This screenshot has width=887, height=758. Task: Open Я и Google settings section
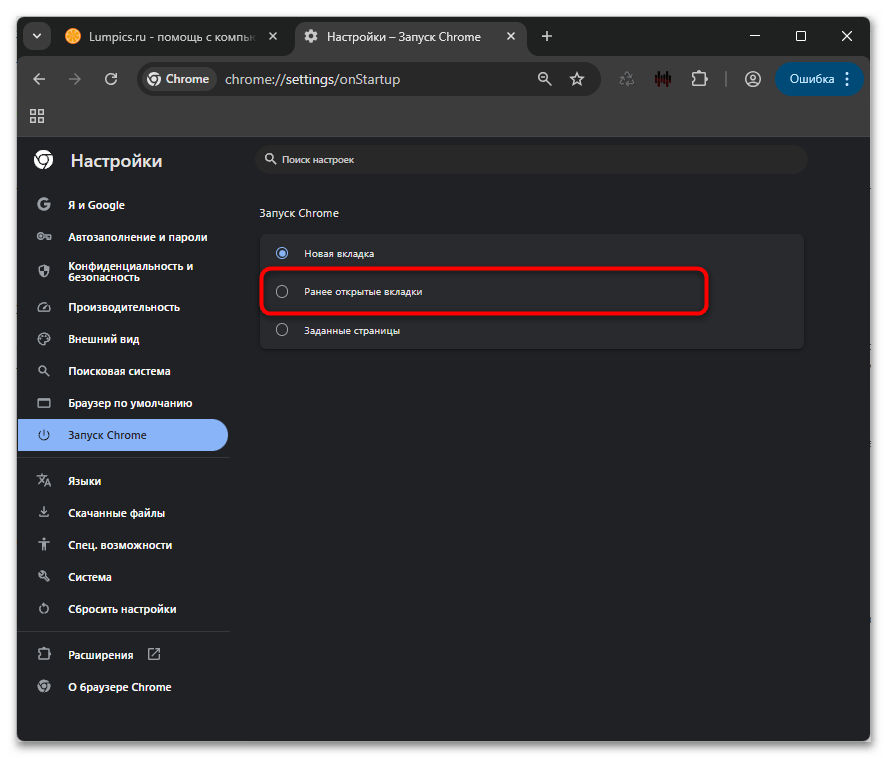123,205
